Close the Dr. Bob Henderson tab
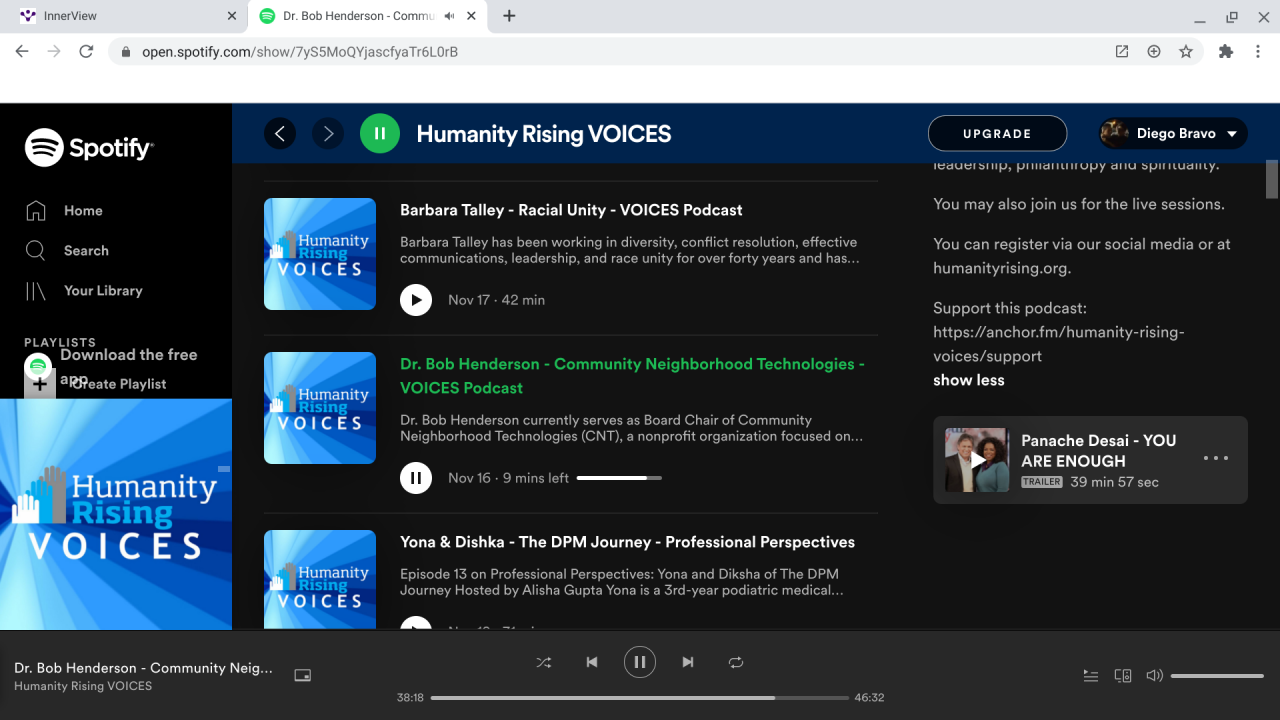Viewport: 1280px width, 720px height. tap(473, 16)
